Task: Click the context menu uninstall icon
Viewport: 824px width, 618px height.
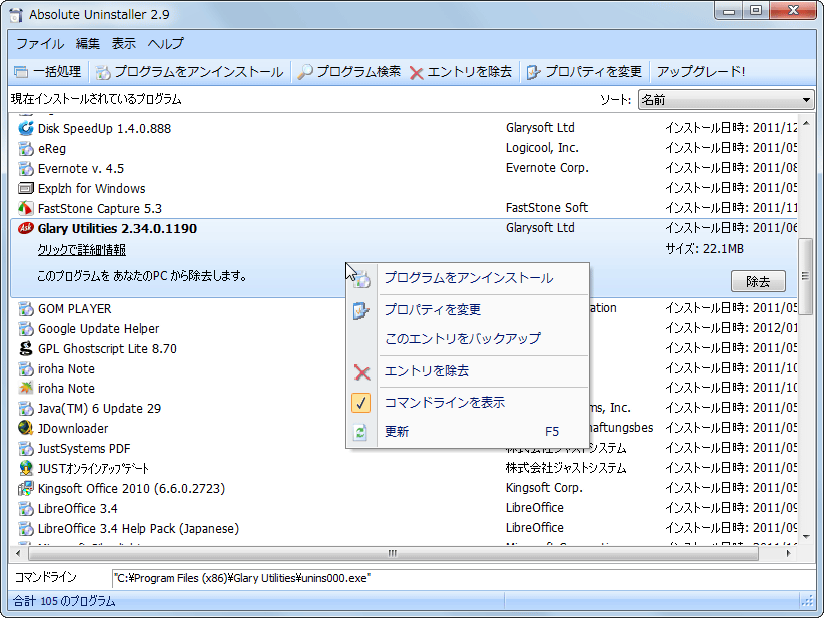Action: click(361, 279)
